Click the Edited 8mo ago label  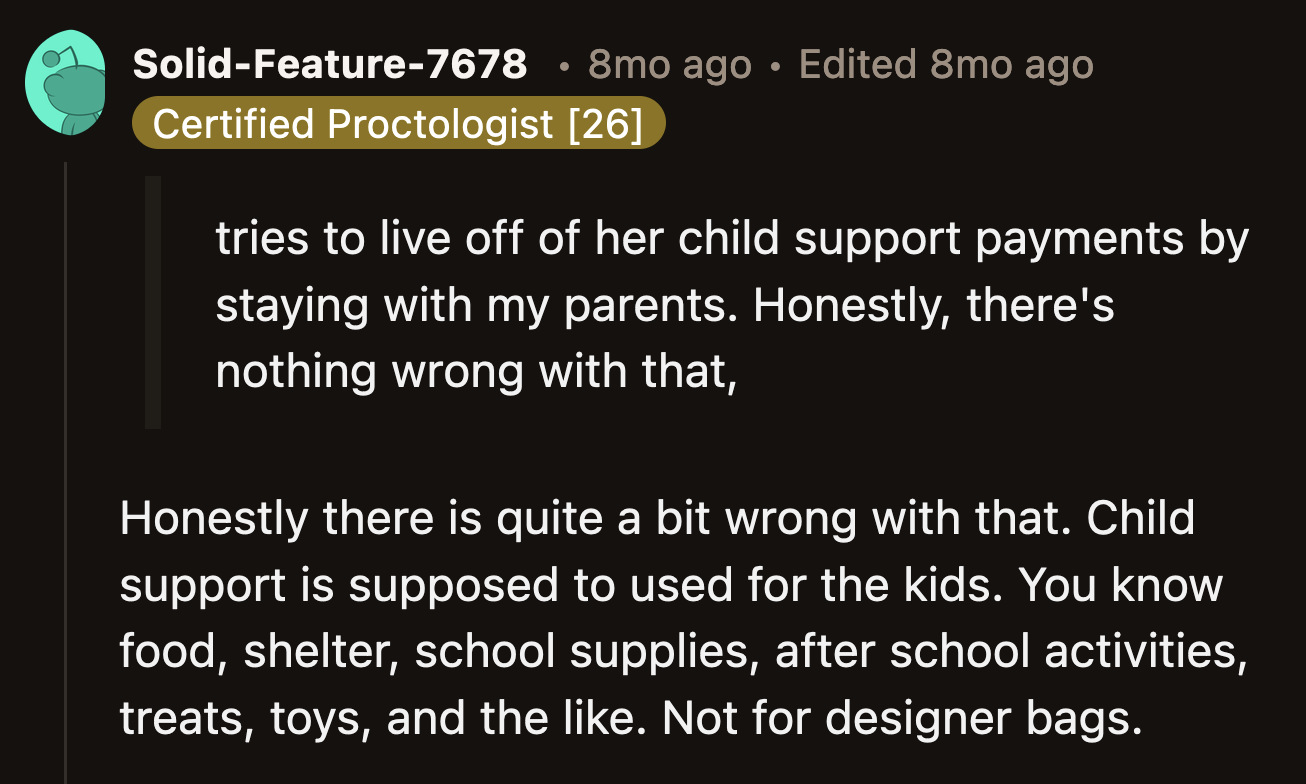pyautogui.click(x=944, y=65)
